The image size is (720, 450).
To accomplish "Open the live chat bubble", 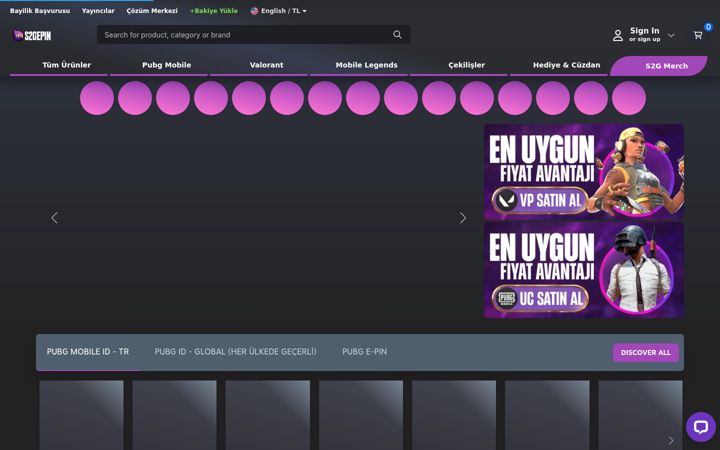I will 701,427.
